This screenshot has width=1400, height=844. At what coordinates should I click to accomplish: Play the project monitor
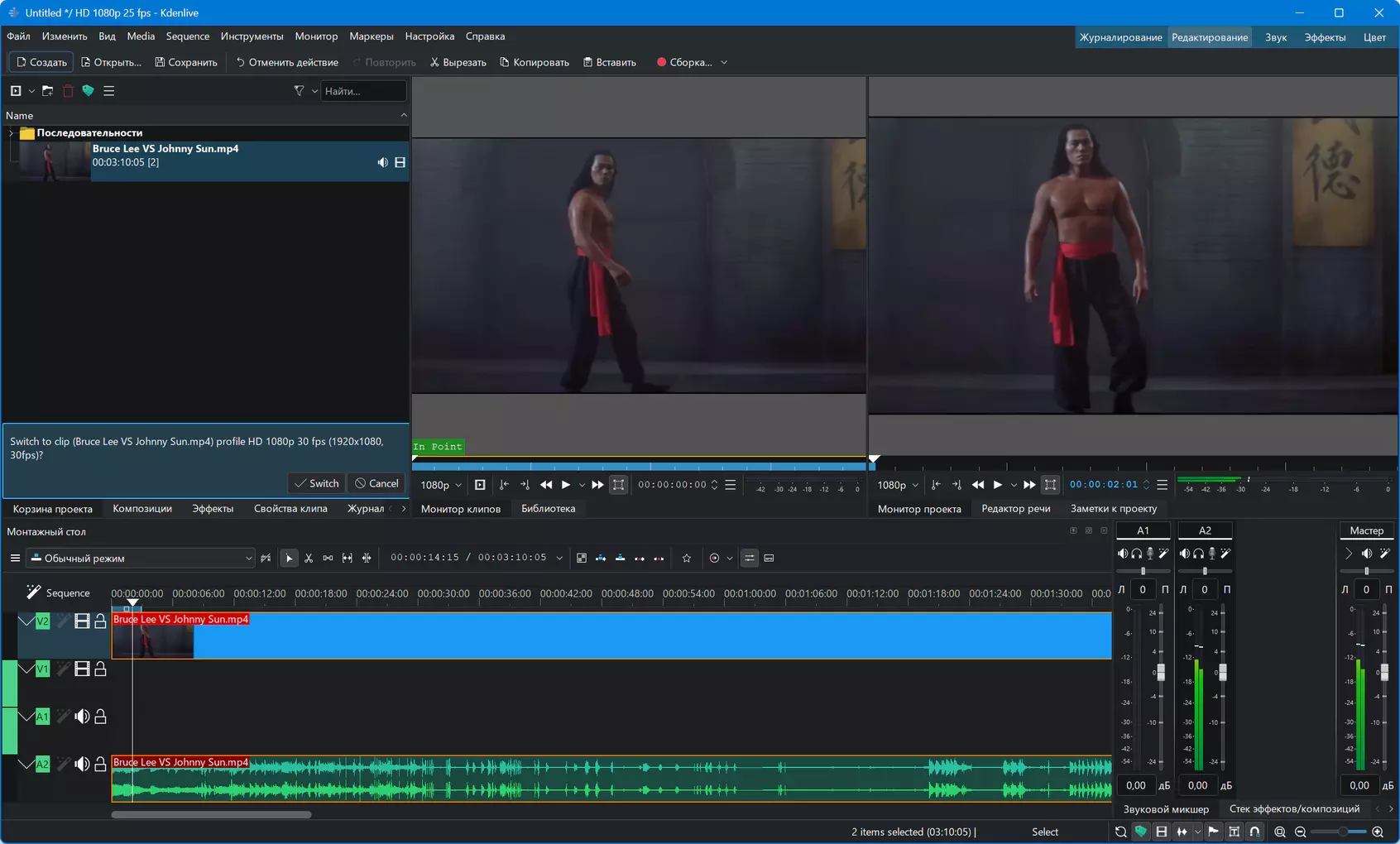998,485
